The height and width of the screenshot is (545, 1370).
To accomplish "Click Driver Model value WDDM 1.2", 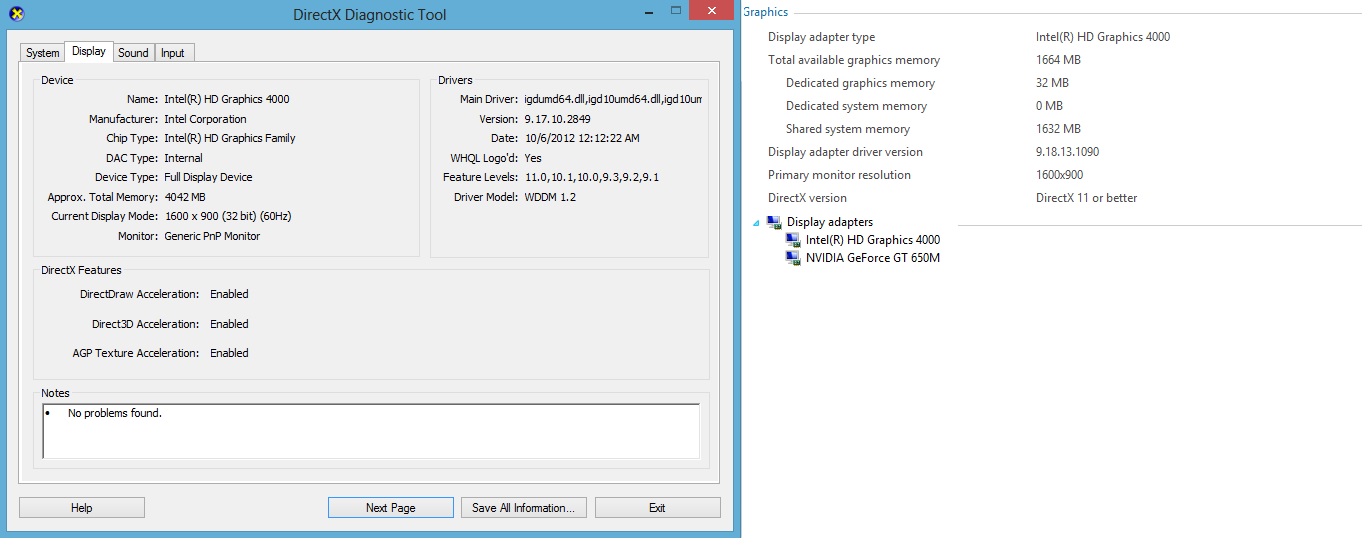I will (550, 197).
